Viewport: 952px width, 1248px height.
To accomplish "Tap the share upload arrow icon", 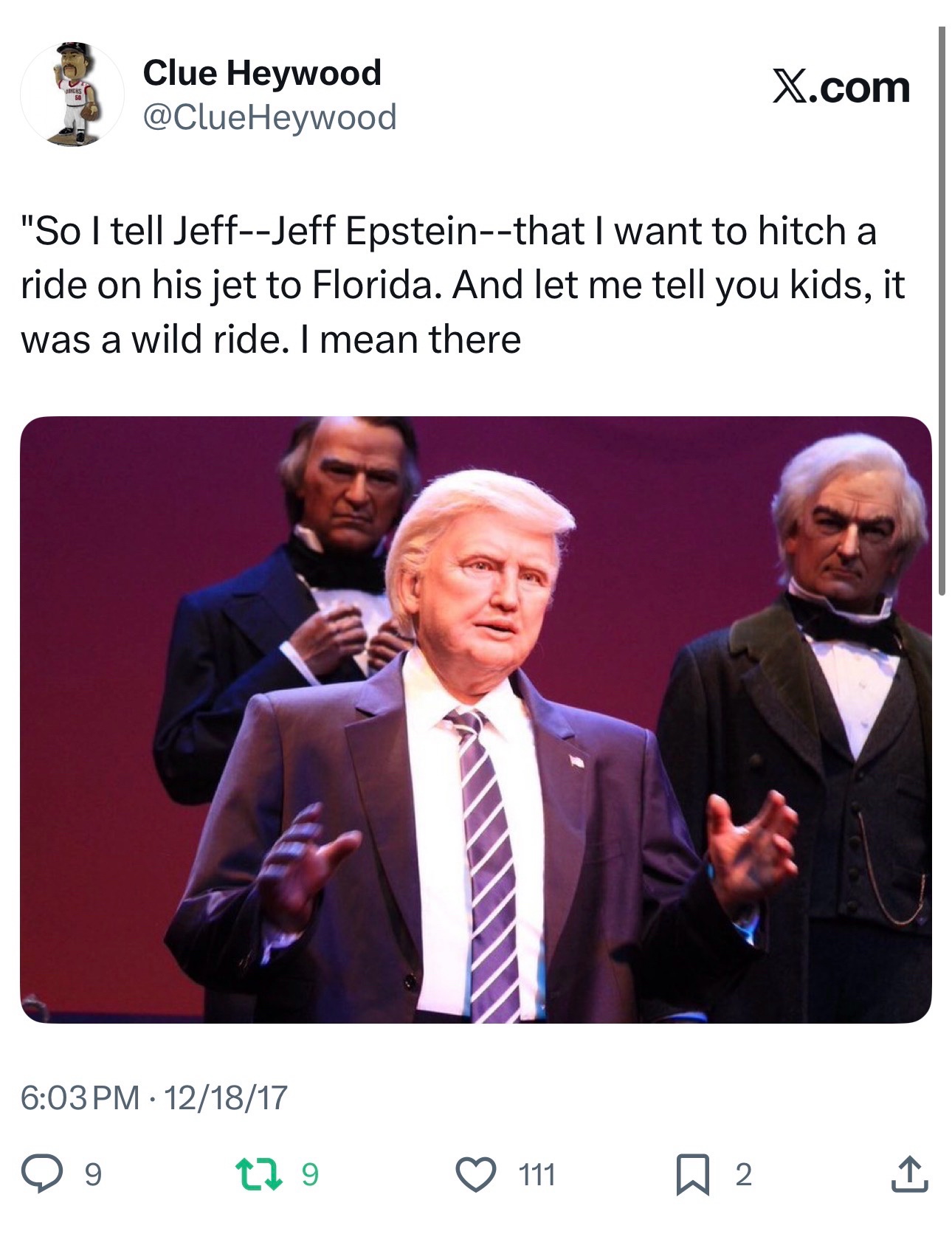I will pos(909,1174).
